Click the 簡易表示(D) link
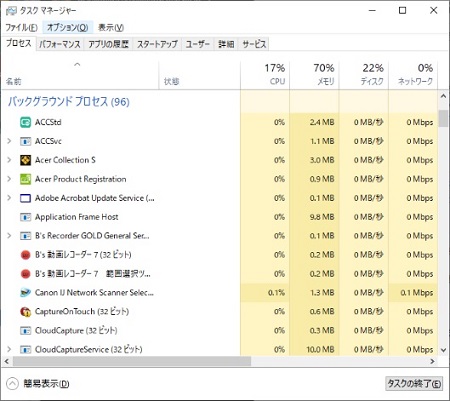The height and width of the screenshot is (401, 450). point(46,384)
